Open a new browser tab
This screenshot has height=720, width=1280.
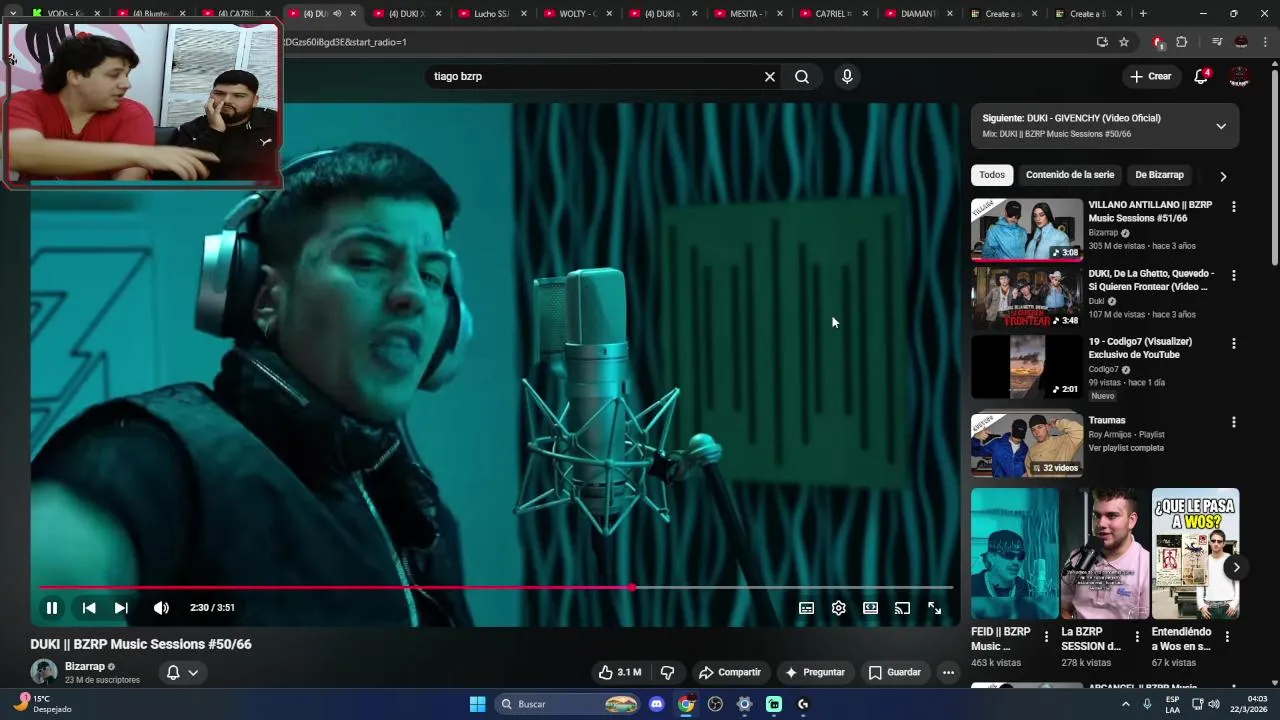pyautogui.click(x=1143, y=14)
